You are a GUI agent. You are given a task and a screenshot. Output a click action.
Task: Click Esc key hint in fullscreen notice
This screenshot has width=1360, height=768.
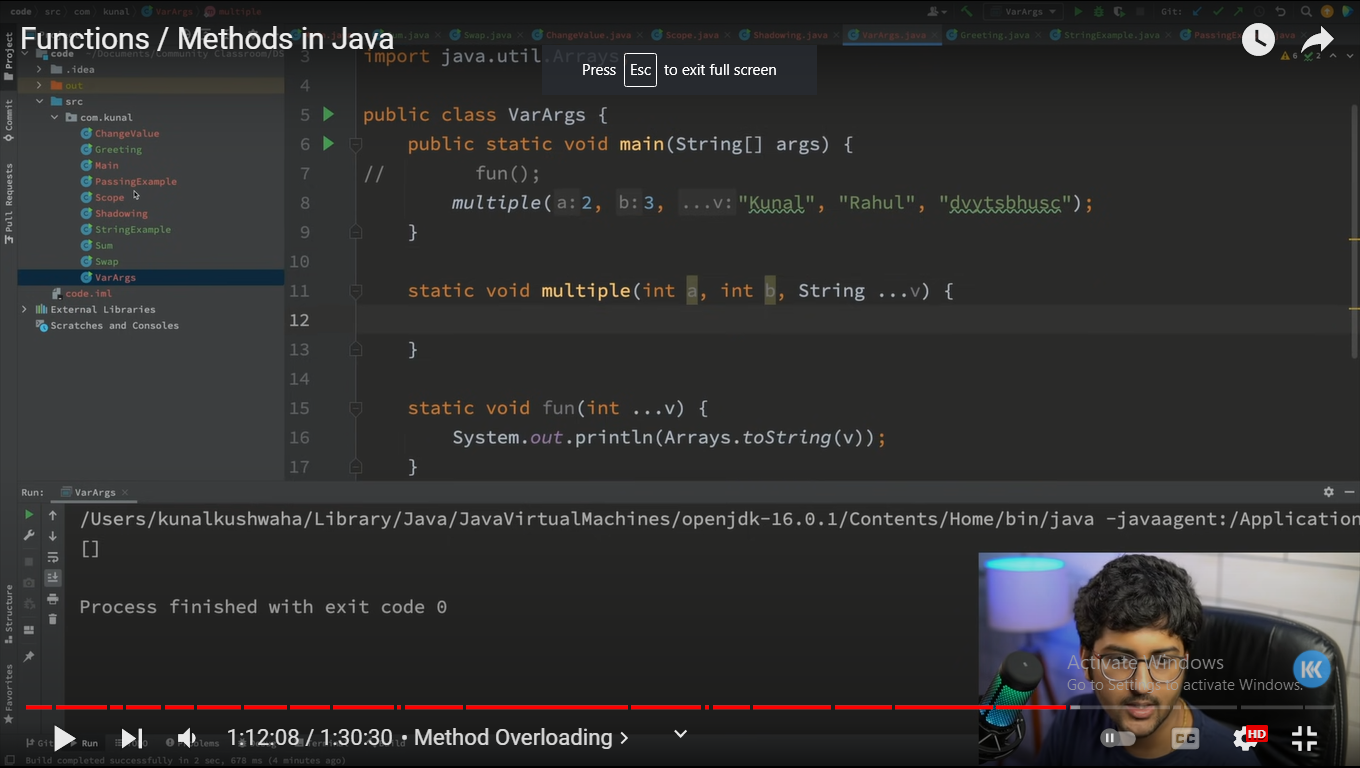coord(640,70)
